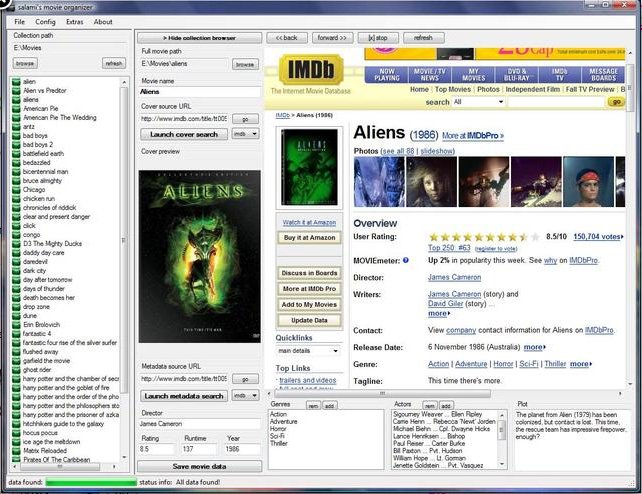This screenshot has width=642, height=494.
Task: Launch cover search
Action: click(184, 134)
